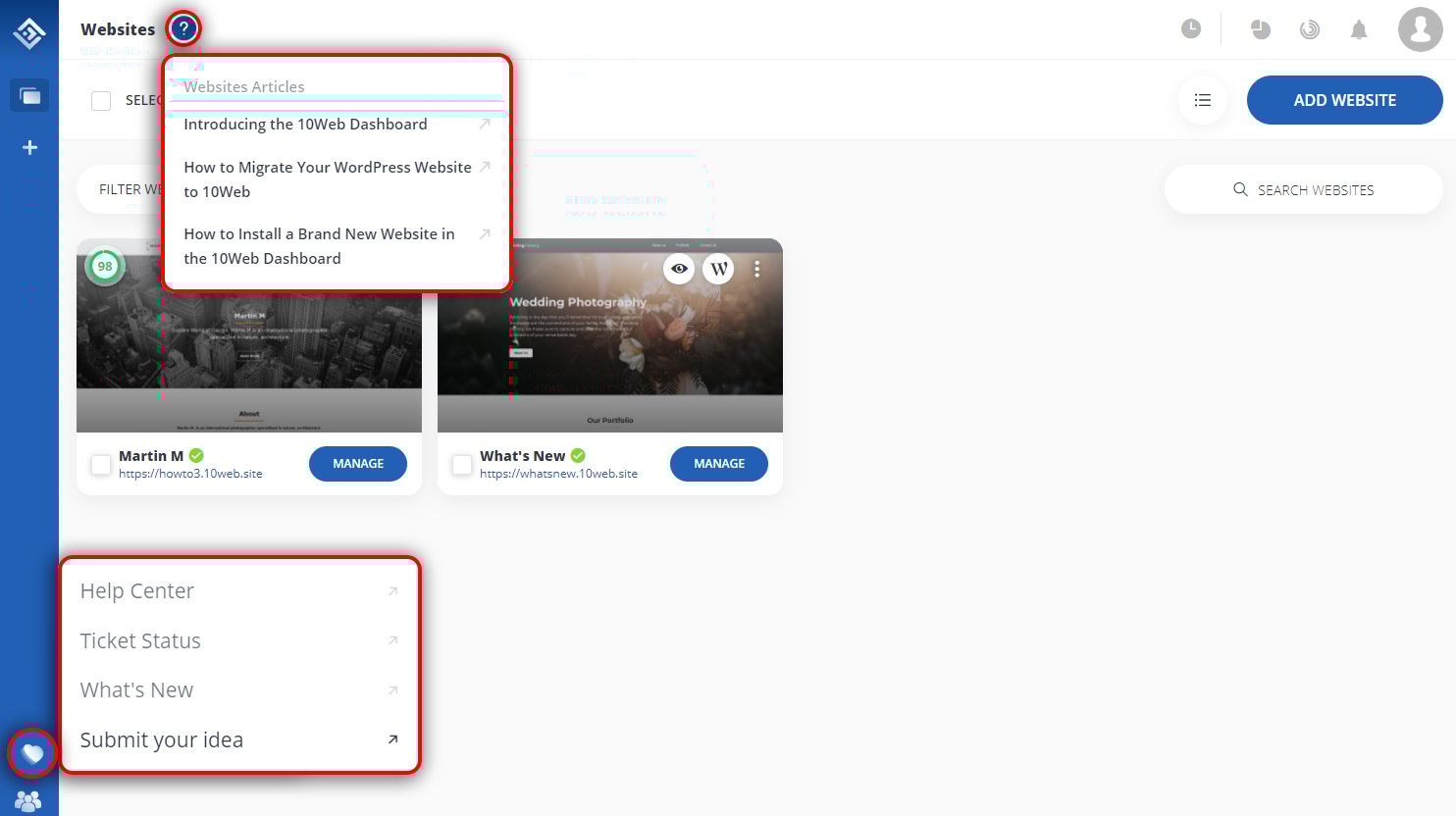Viewport: 1456px width, 816px height.
Task: Open the Websites Articles help panel
Action: (245, 86)
